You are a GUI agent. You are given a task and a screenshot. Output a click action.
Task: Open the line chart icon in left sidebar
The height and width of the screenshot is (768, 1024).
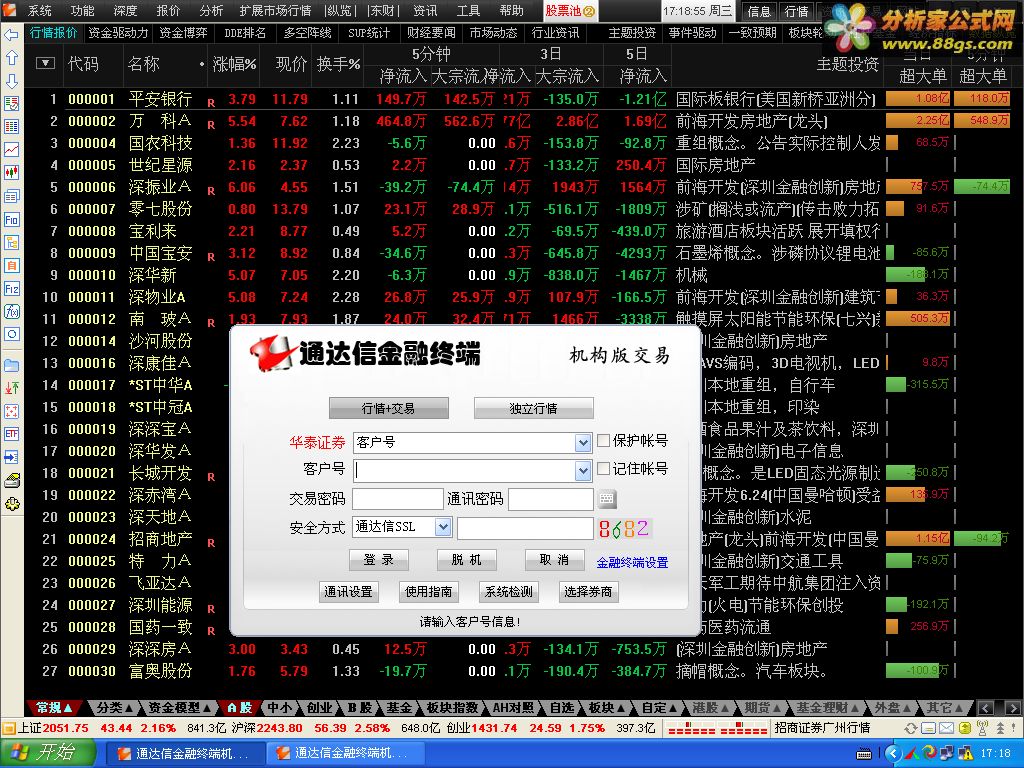coord(12,150)
